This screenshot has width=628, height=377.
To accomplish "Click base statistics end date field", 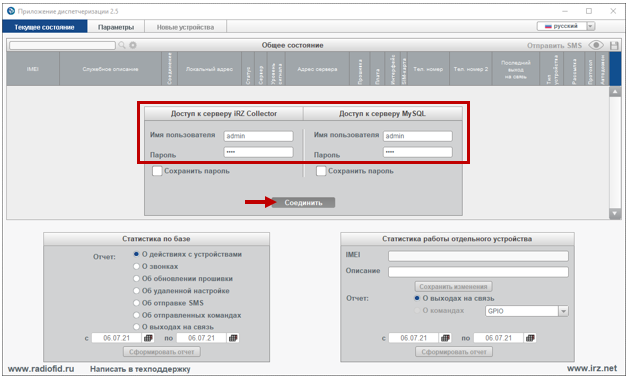I will [x=201, y=338].
